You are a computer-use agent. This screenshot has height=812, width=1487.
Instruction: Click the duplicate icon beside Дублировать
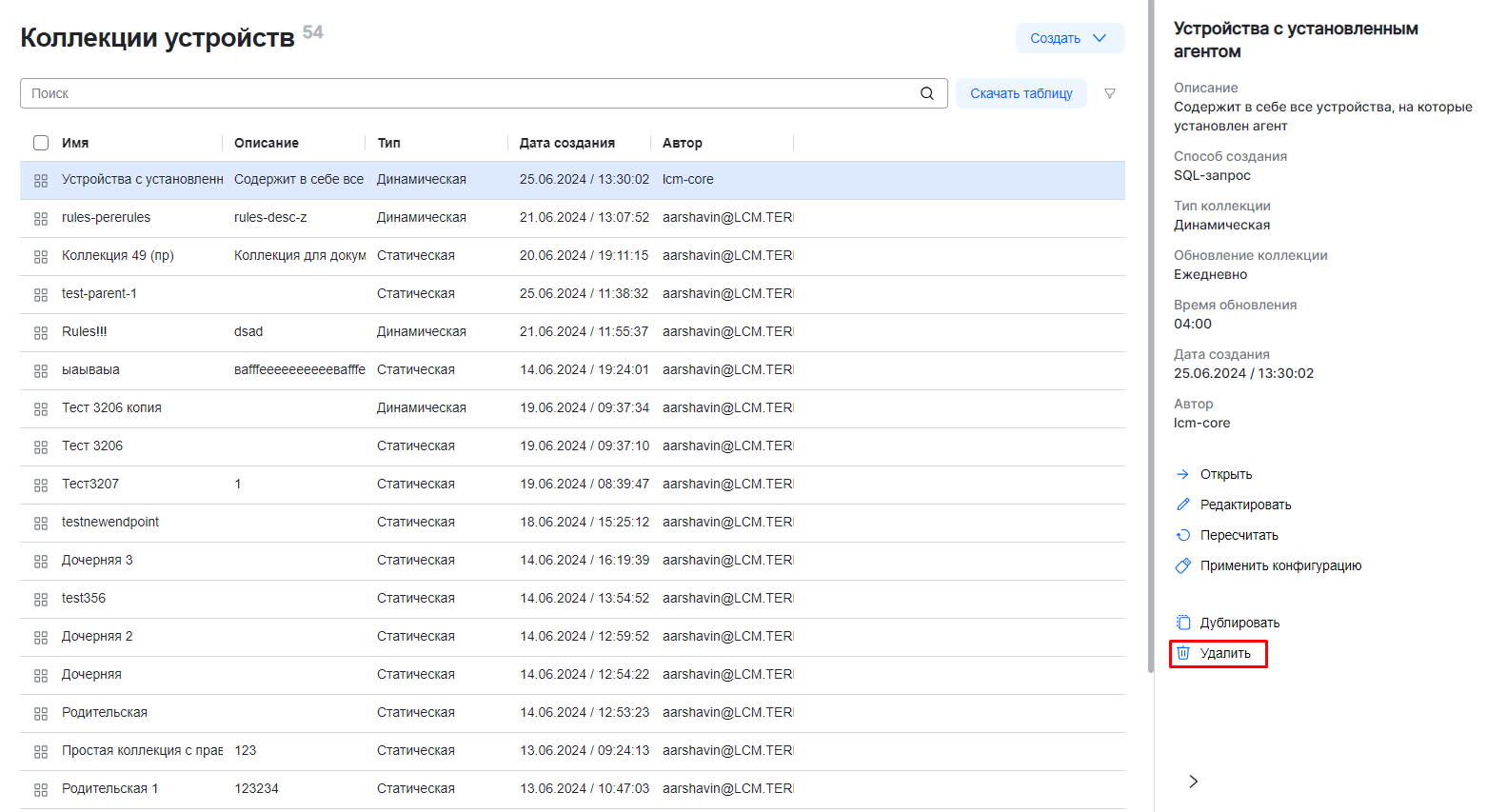1183,623
